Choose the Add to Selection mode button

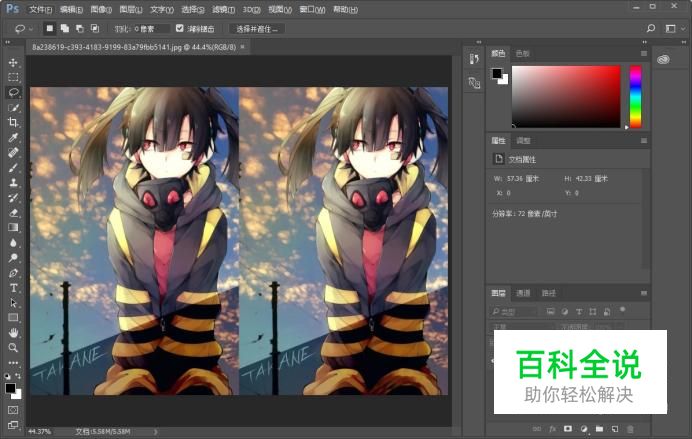64,29
